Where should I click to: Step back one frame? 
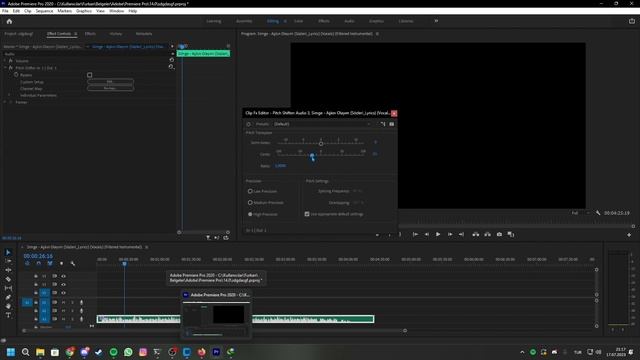pos(427,234)
